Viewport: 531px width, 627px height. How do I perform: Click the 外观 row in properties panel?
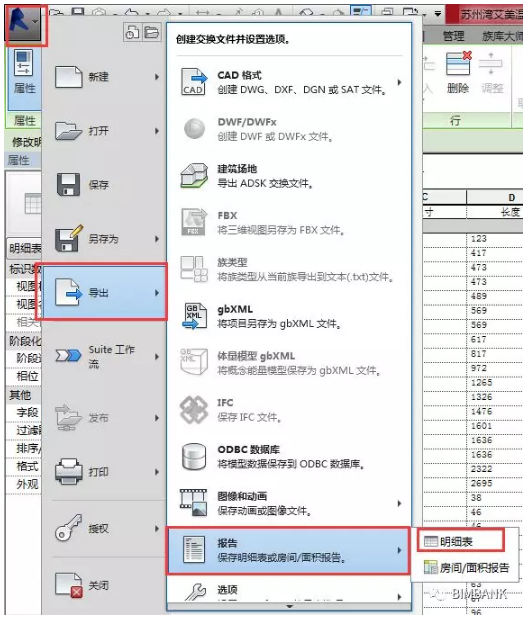24,484
